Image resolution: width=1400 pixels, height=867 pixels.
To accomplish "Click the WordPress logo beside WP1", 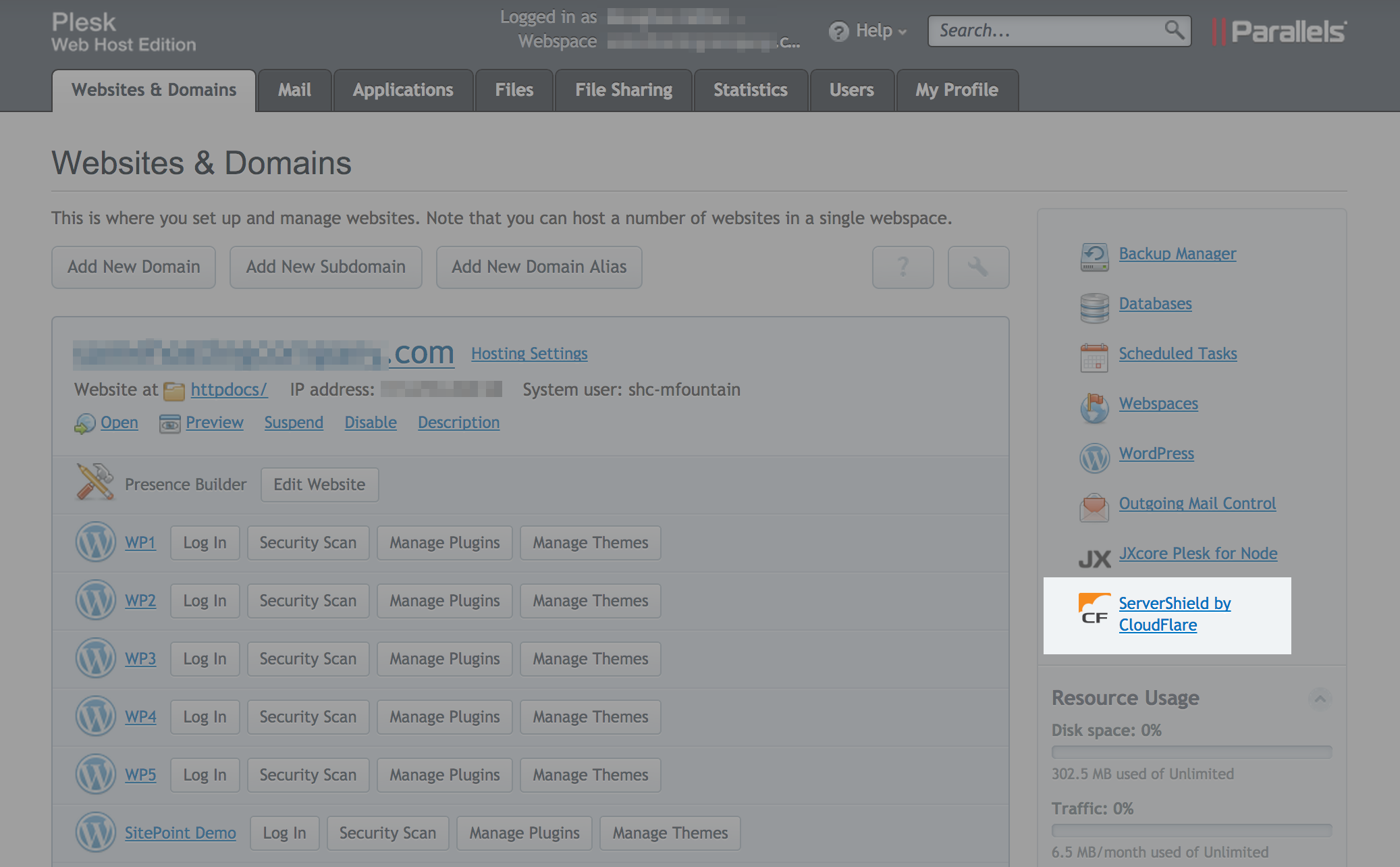I will (x=95, y=542).
